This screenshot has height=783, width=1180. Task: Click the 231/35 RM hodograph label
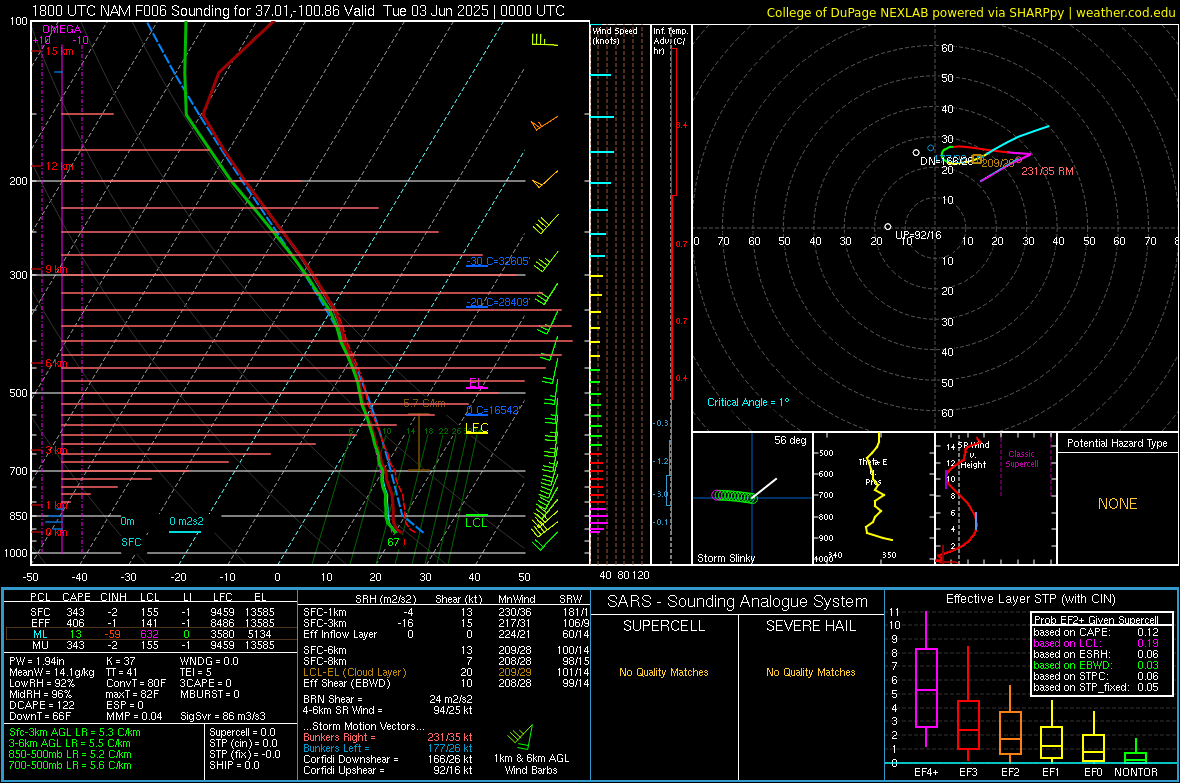pos(1048,171)
